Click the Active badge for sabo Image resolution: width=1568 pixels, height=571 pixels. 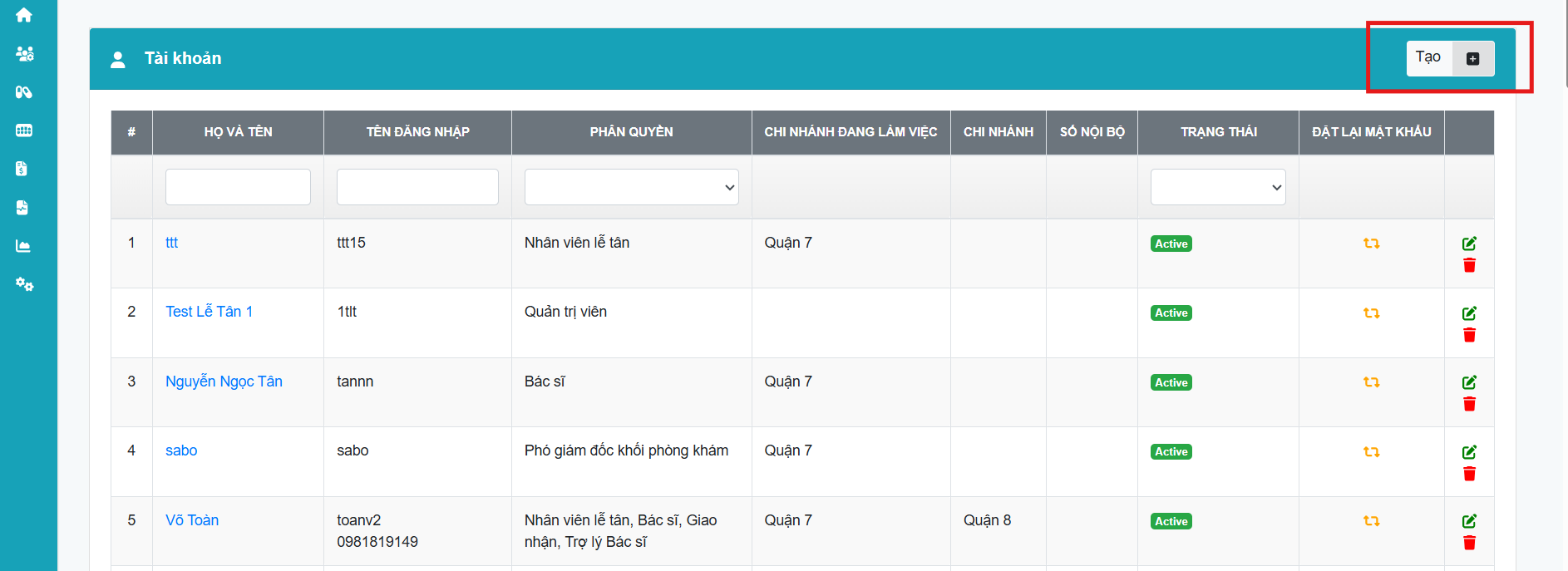click(x=1171, y=452)
